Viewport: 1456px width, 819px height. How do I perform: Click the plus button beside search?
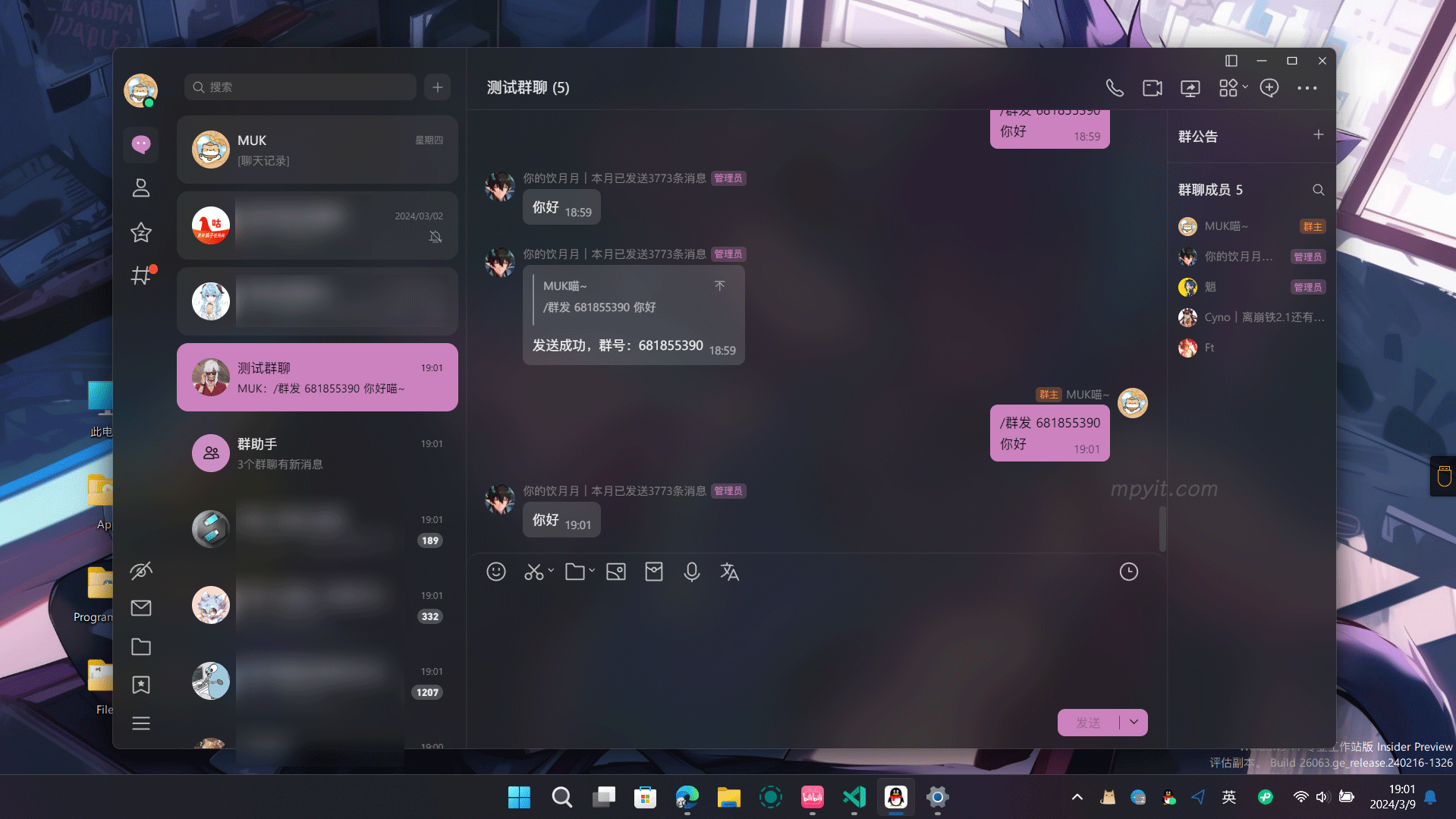coord(438,87)
